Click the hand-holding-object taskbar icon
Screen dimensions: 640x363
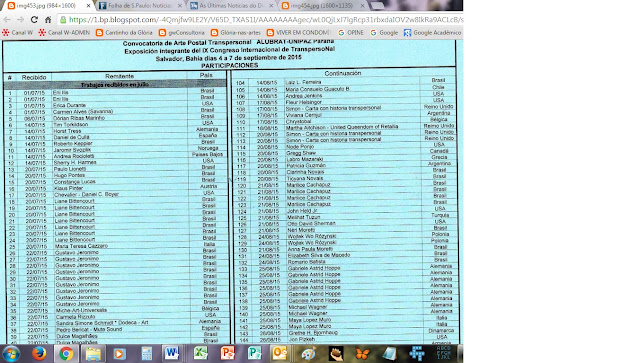click(336, 354)
